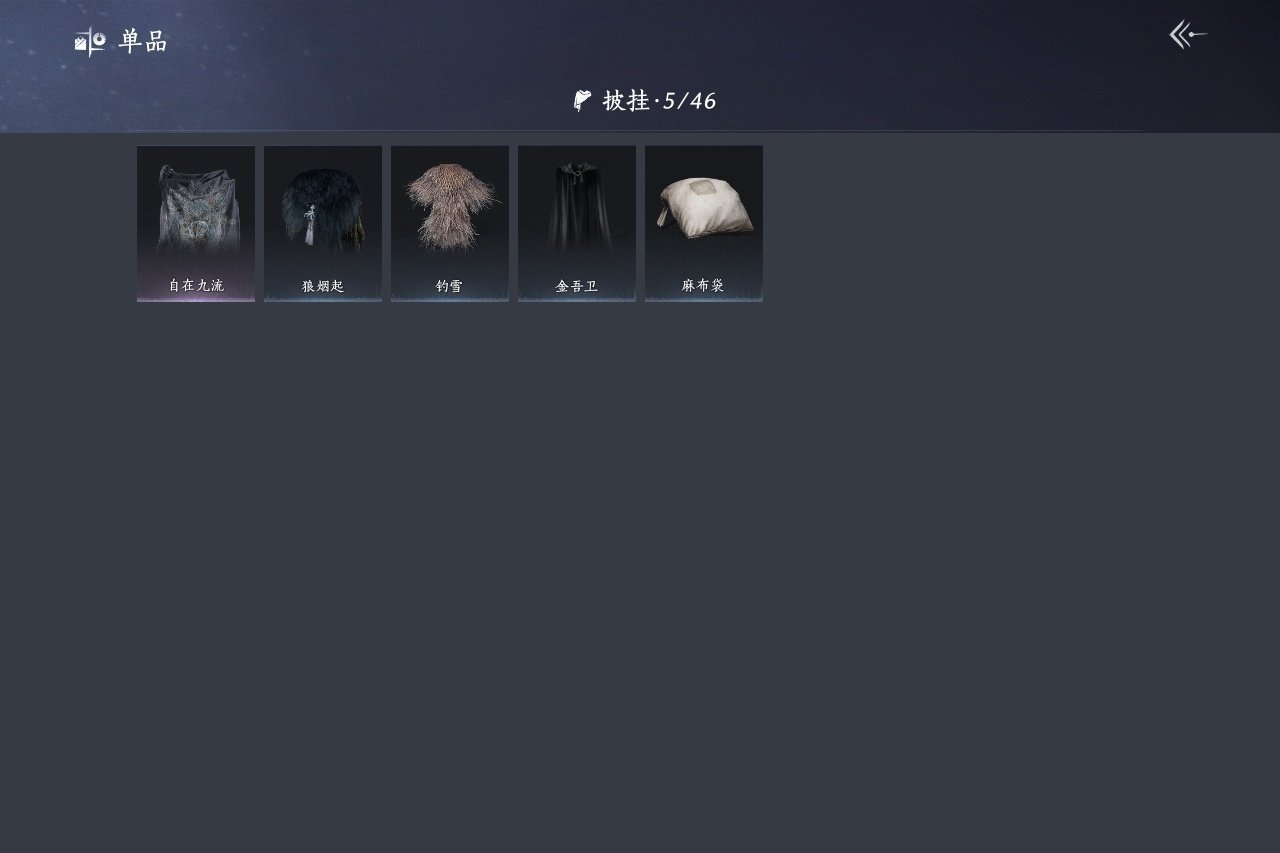This screenshot has height=853, width=1280.
Task: Select the 狼烟起 black fur mantle image
Action: [x=323, y=208]
